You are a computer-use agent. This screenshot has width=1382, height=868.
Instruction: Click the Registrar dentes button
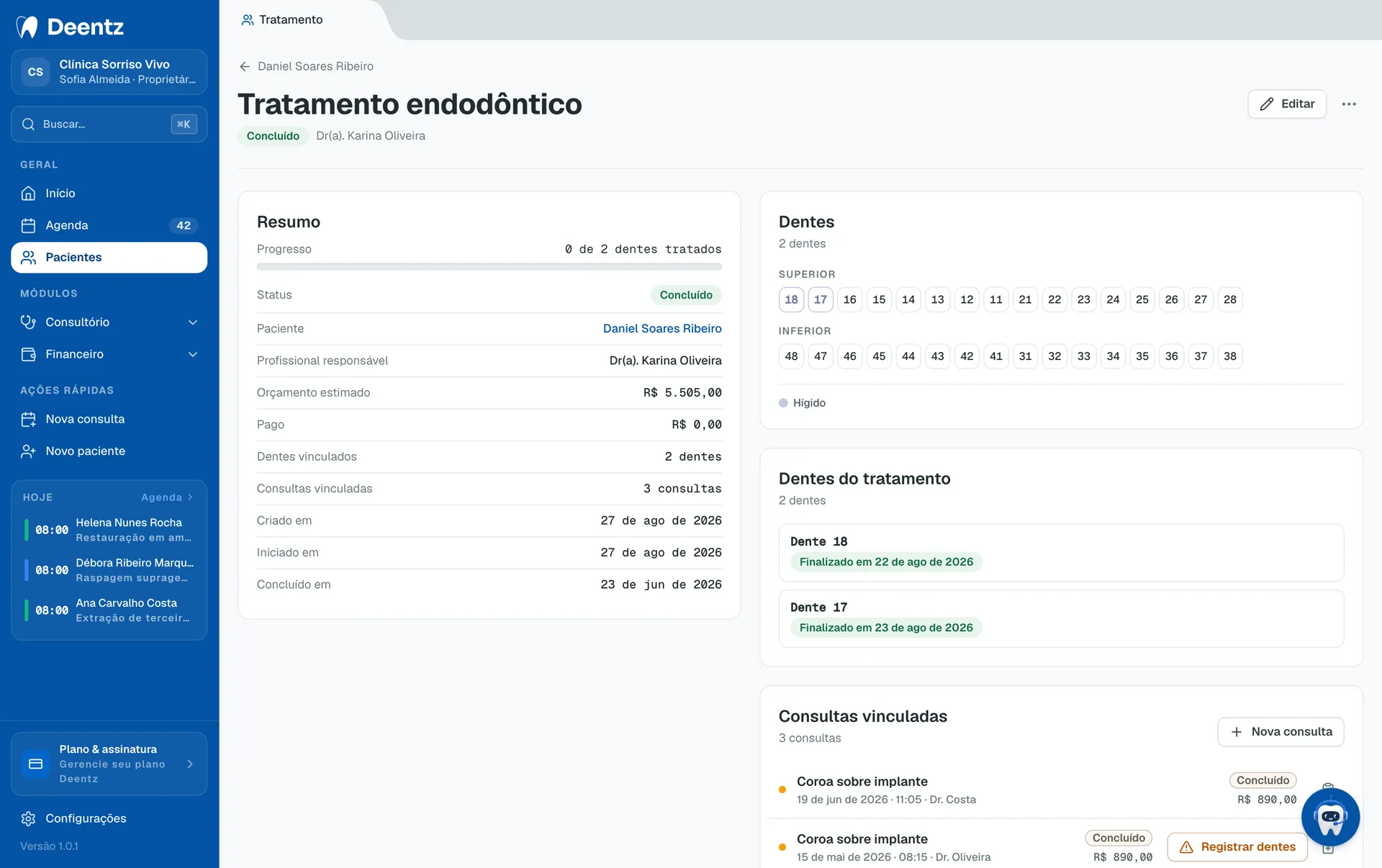click(x=1237, y=847)
